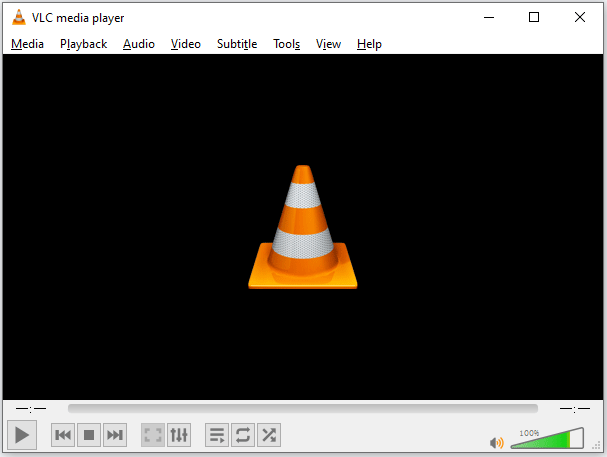The width and height of the screenshot is (607, 457).
Task: Toggle loop repeat mode
Action: coord(243,435)
